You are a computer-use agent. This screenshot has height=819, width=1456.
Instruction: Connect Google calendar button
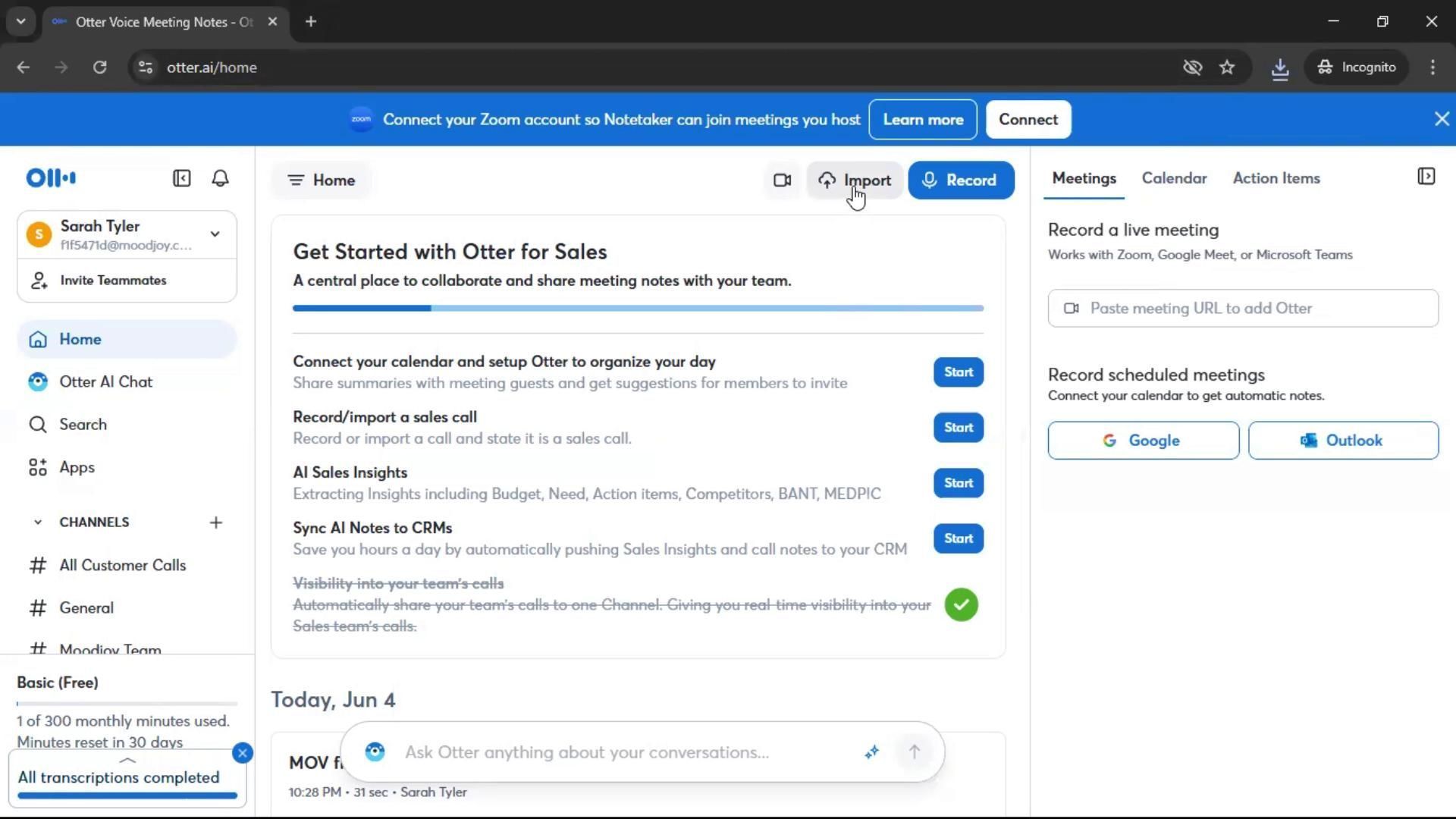pos(1143,441)
